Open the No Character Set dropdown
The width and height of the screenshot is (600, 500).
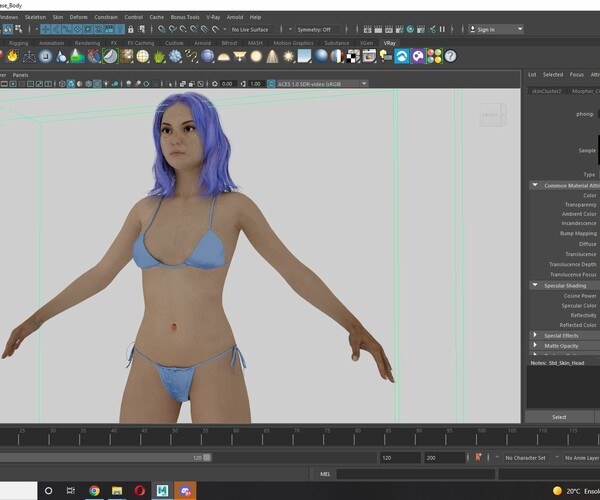click(x=527, y=458)
